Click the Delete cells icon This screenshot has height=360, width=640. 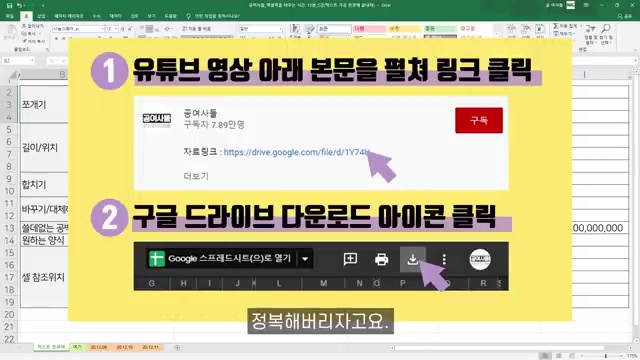[526, 29]
